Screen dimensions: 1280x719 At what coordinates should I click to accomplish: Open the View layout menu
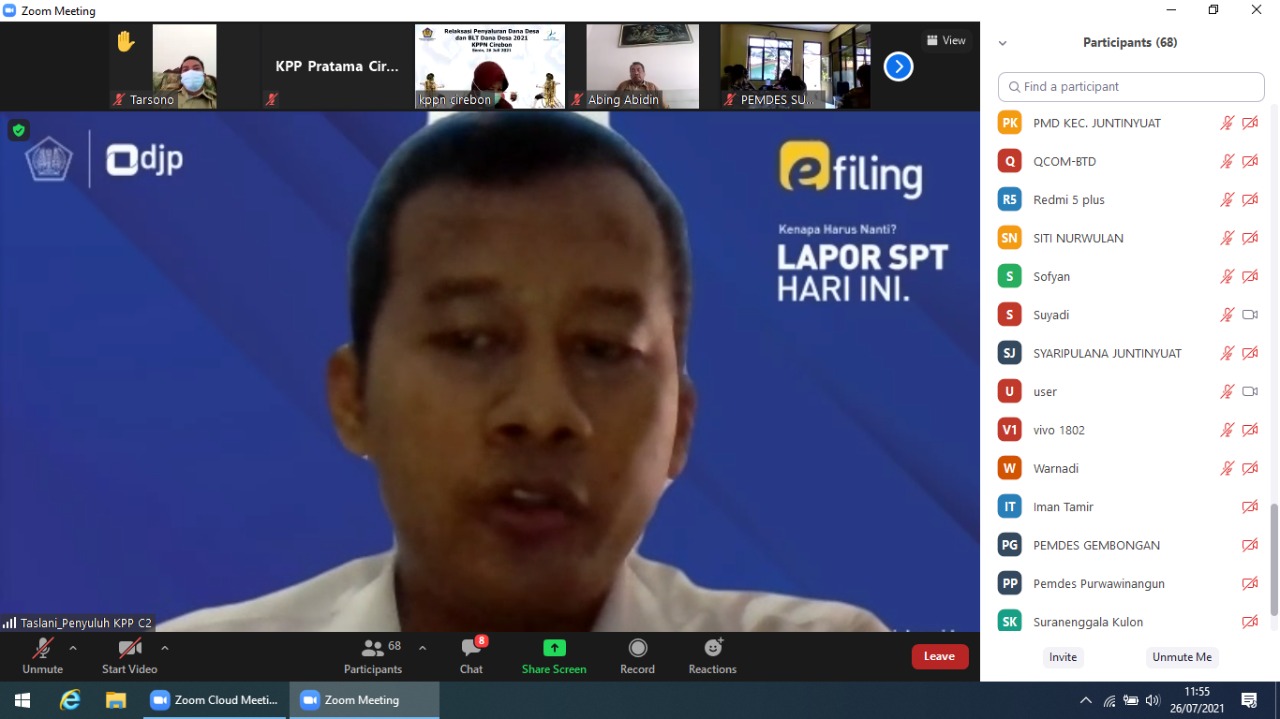coord(945,41)
